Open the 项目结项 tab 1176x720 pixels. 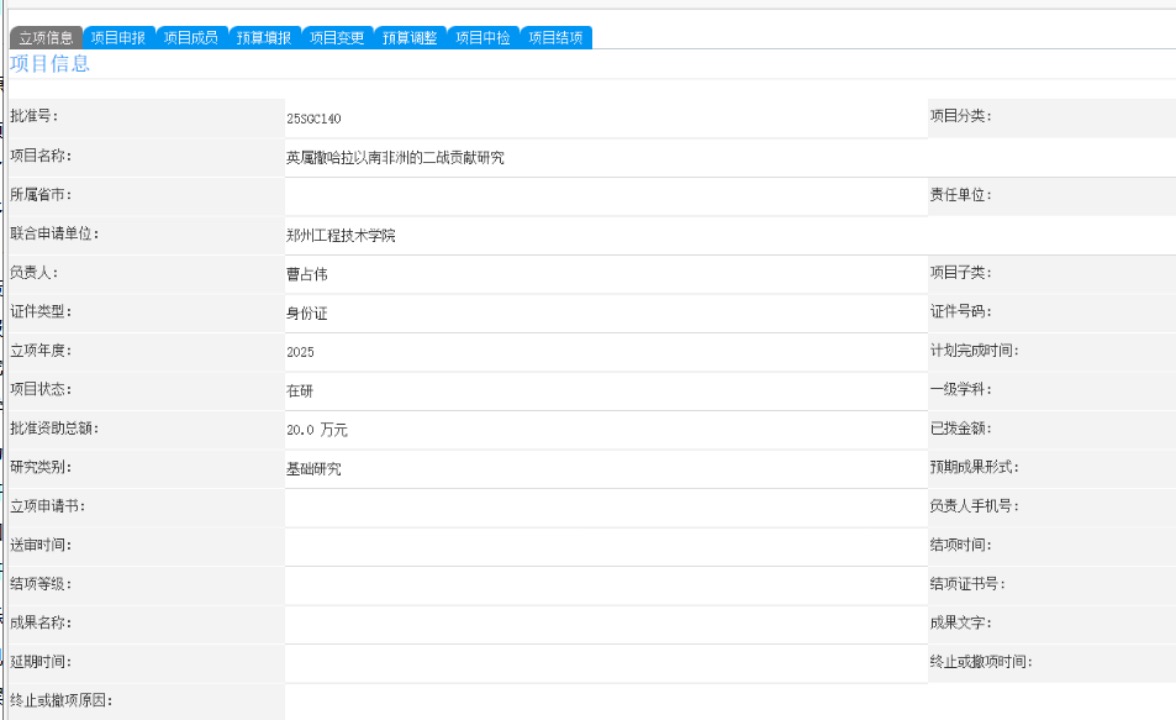pyautogui.click(x=556, y=38)
